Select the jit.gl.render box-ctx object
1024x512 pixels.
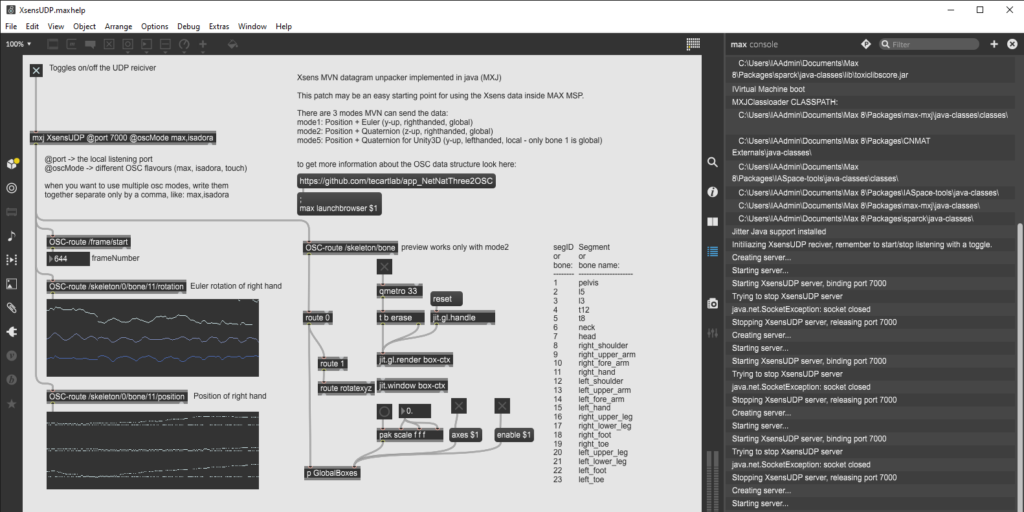(x=415, y=360)
